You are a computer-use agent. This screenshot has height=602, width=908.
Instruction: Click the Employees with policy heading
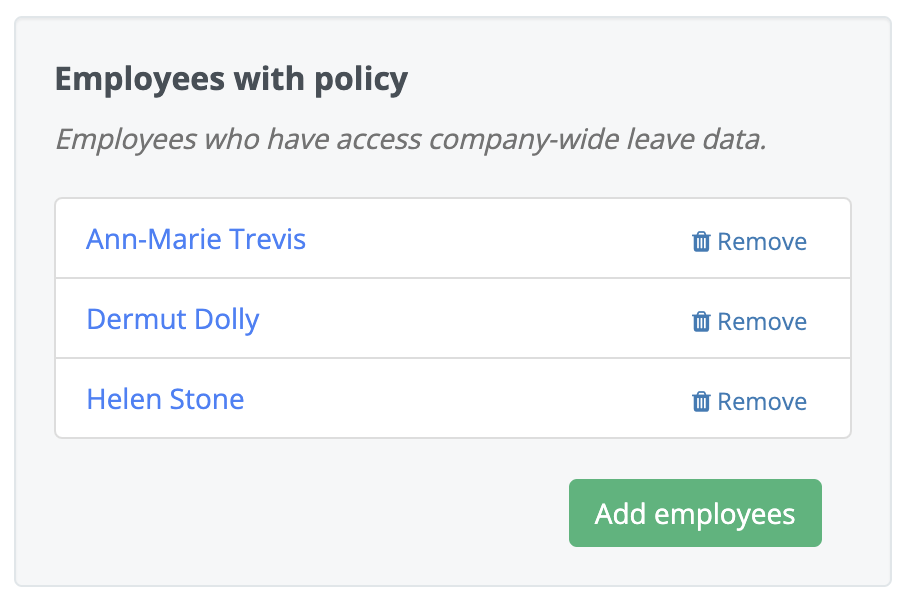[232, 79]
